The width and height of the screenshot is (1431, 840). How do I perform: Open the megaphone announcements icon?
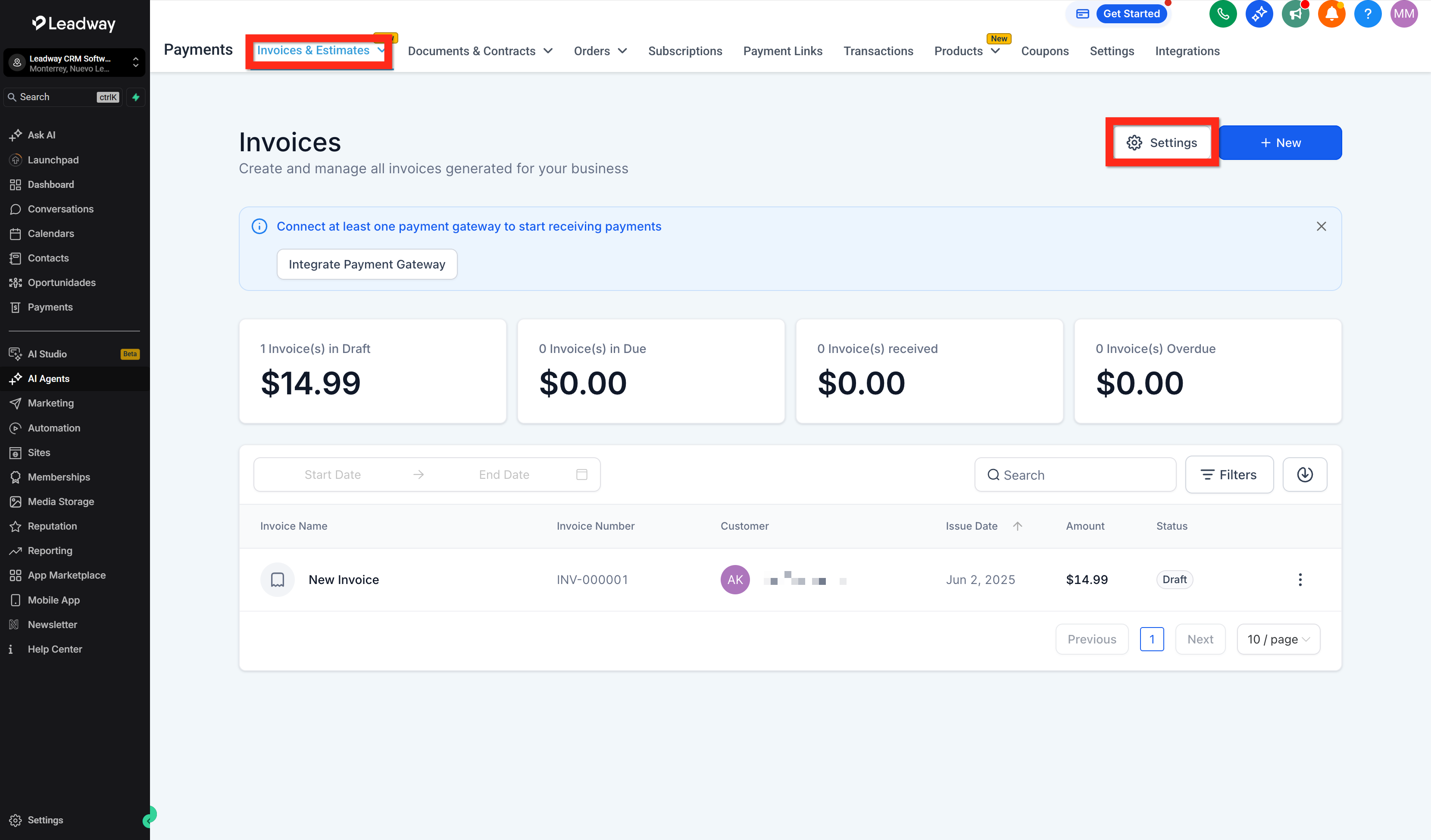[x=1295, y=14]
